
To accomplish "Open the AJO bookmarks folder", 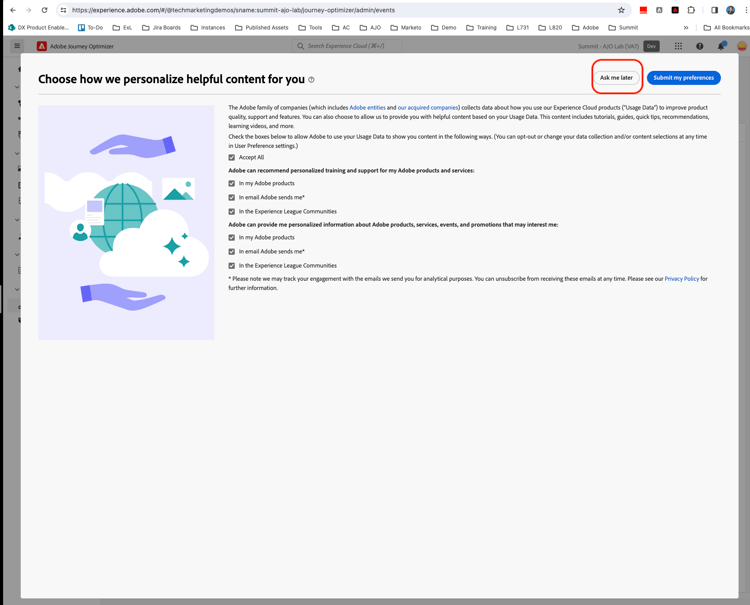I will tap(370, 28).
